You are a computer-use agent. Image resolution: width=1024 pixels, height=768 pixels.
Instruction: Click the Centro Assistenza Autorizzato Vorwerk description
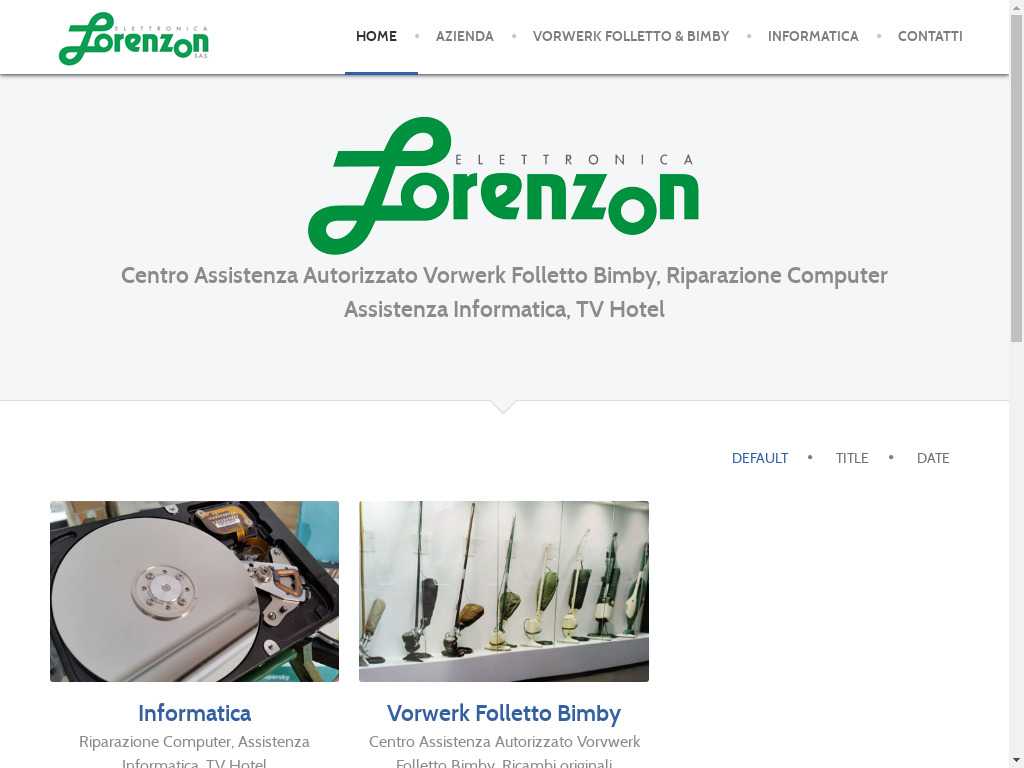[x=504, y=752]
